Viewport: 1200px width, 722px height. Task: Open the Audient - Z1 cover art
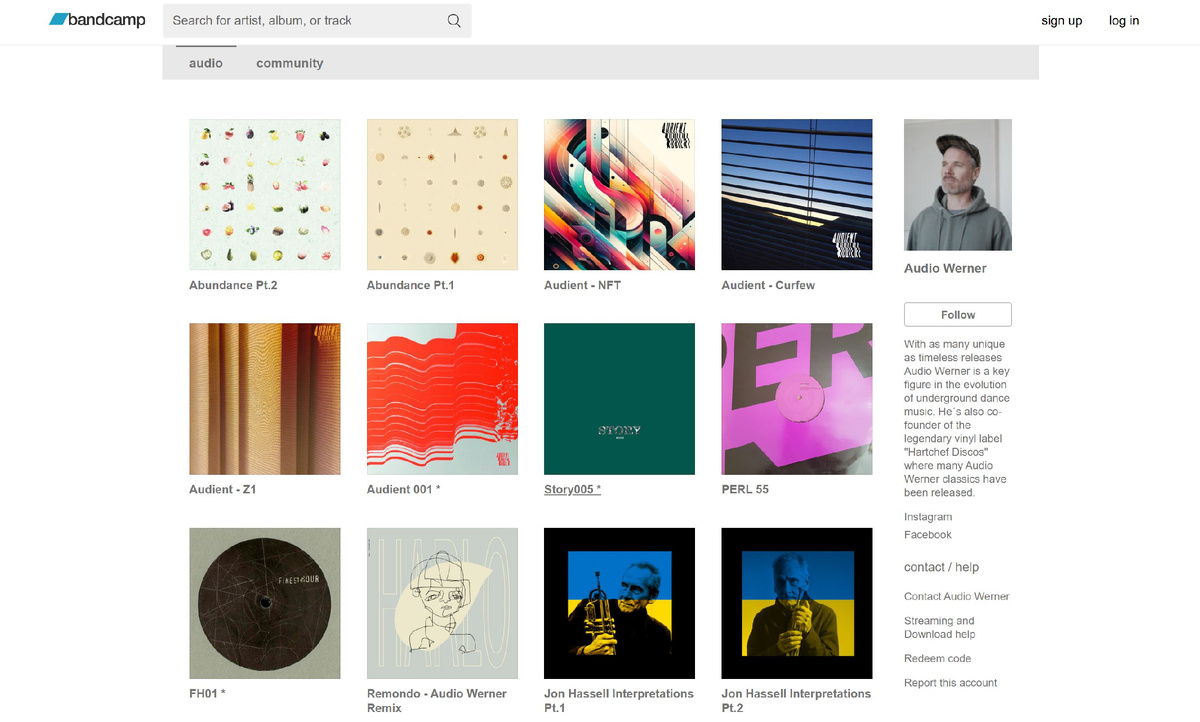pos(265,399)
